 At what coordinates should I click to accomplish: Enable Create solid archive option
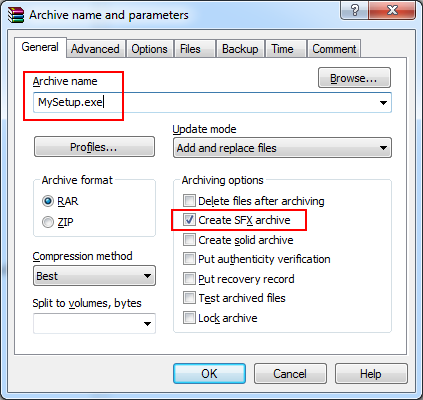tap(189, 240)
